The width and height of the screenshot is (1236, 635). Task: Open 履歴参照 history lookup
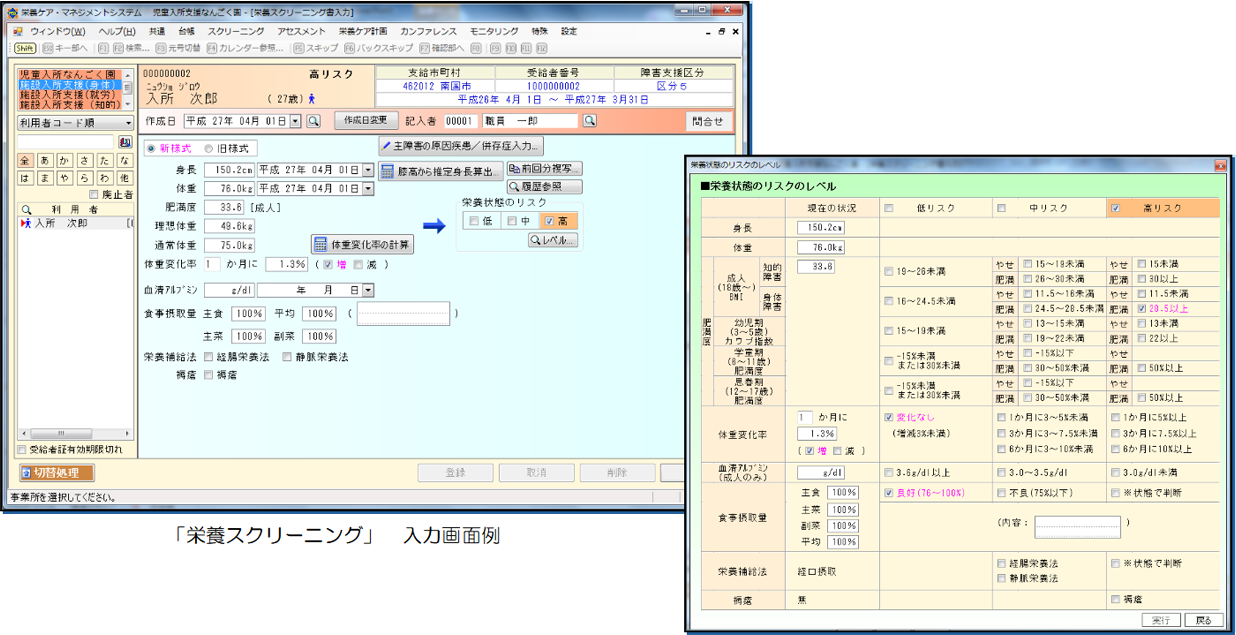545,186
